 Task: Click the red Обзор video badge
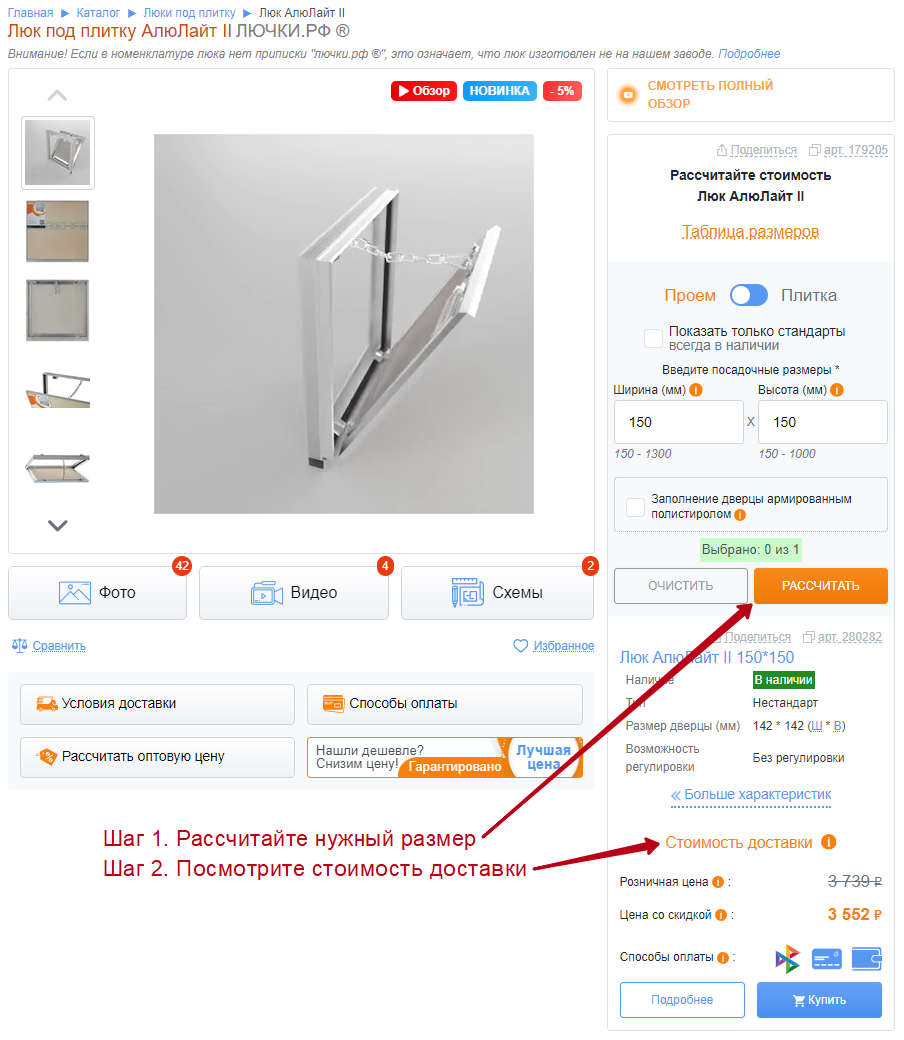[424, 91]
